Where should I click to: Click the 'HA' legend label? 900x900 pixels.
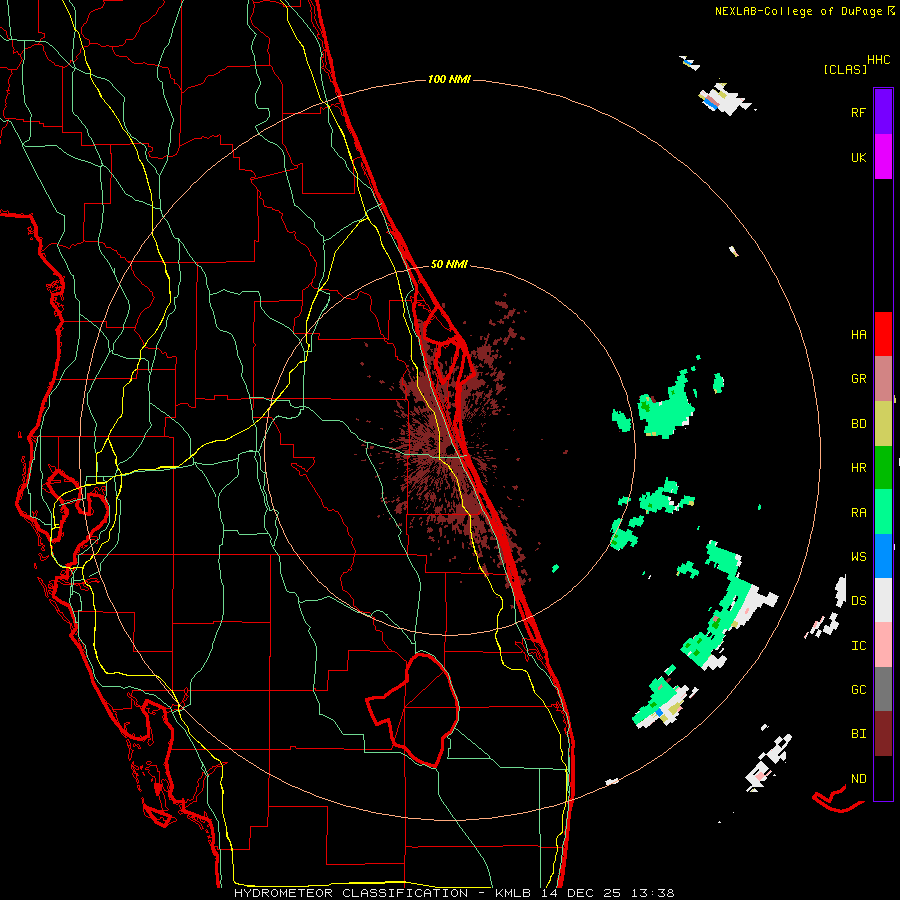858,335
